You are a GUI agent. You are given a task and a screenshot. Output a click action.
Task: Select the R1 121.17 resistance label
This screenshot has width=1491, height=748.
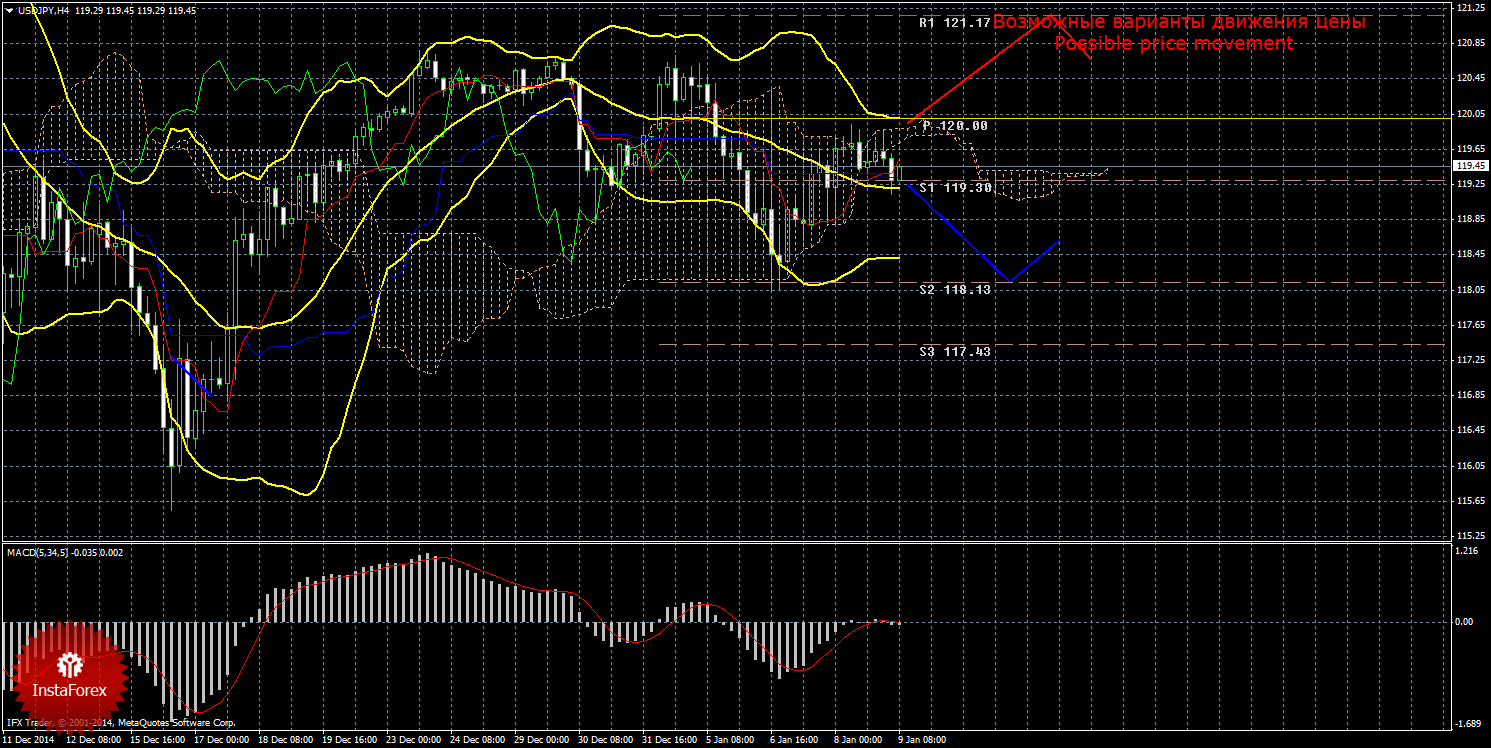[955, 22]
